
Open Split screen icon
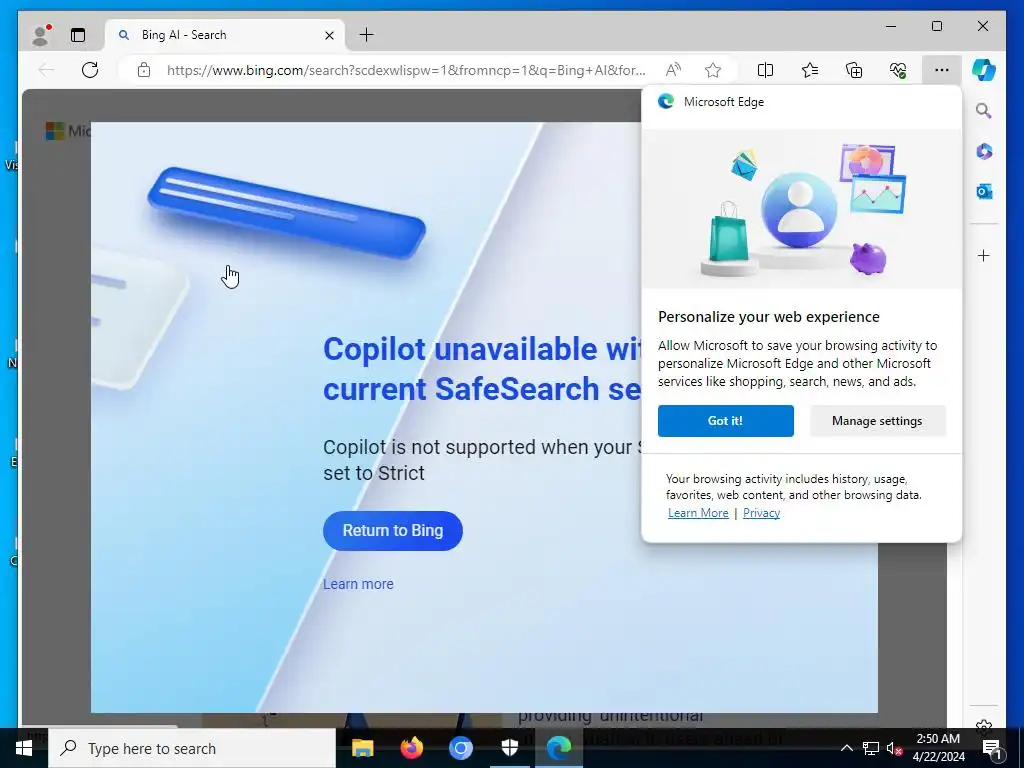(765, 70)
